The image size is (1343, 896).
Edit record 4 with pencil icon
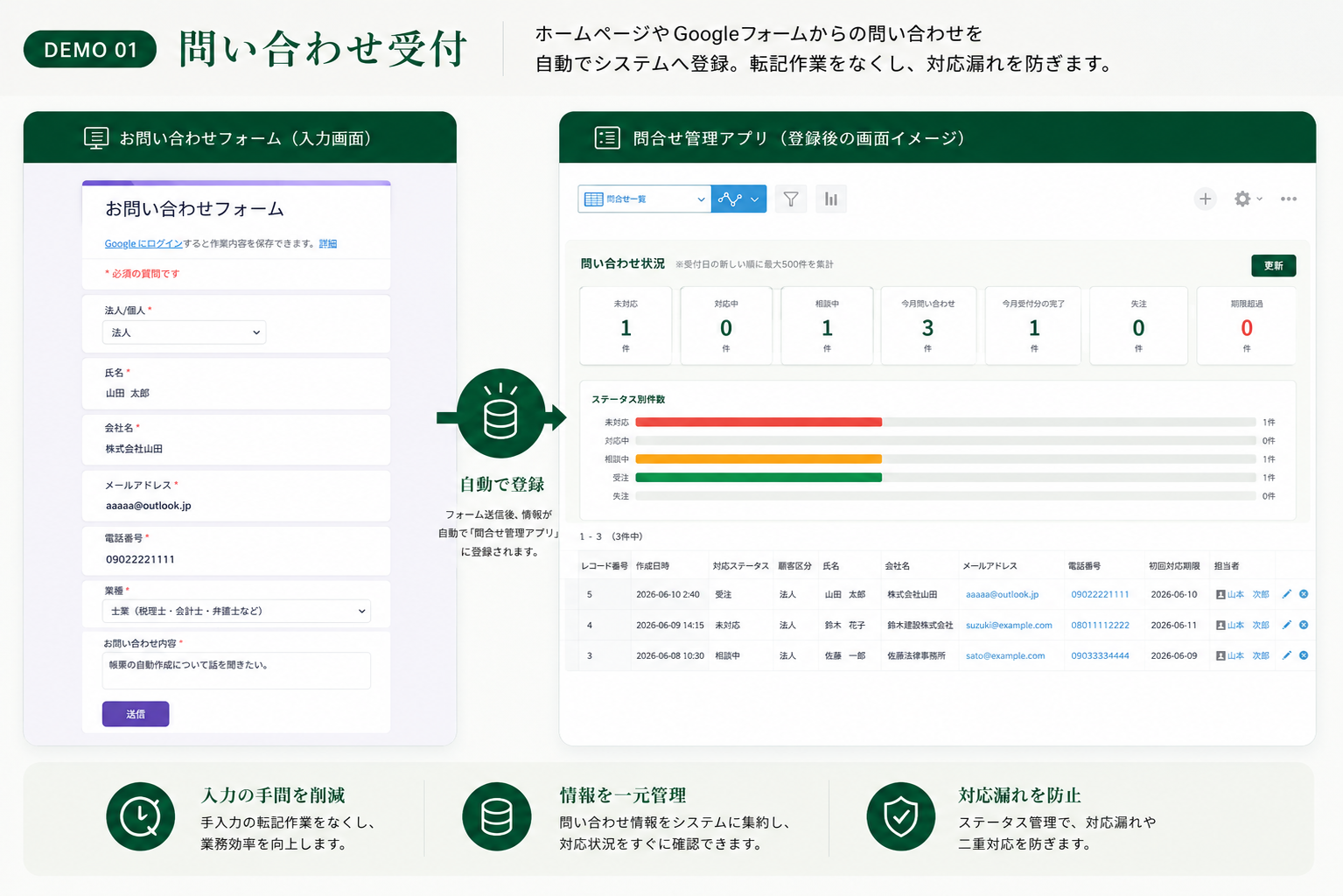[1286, 625]
